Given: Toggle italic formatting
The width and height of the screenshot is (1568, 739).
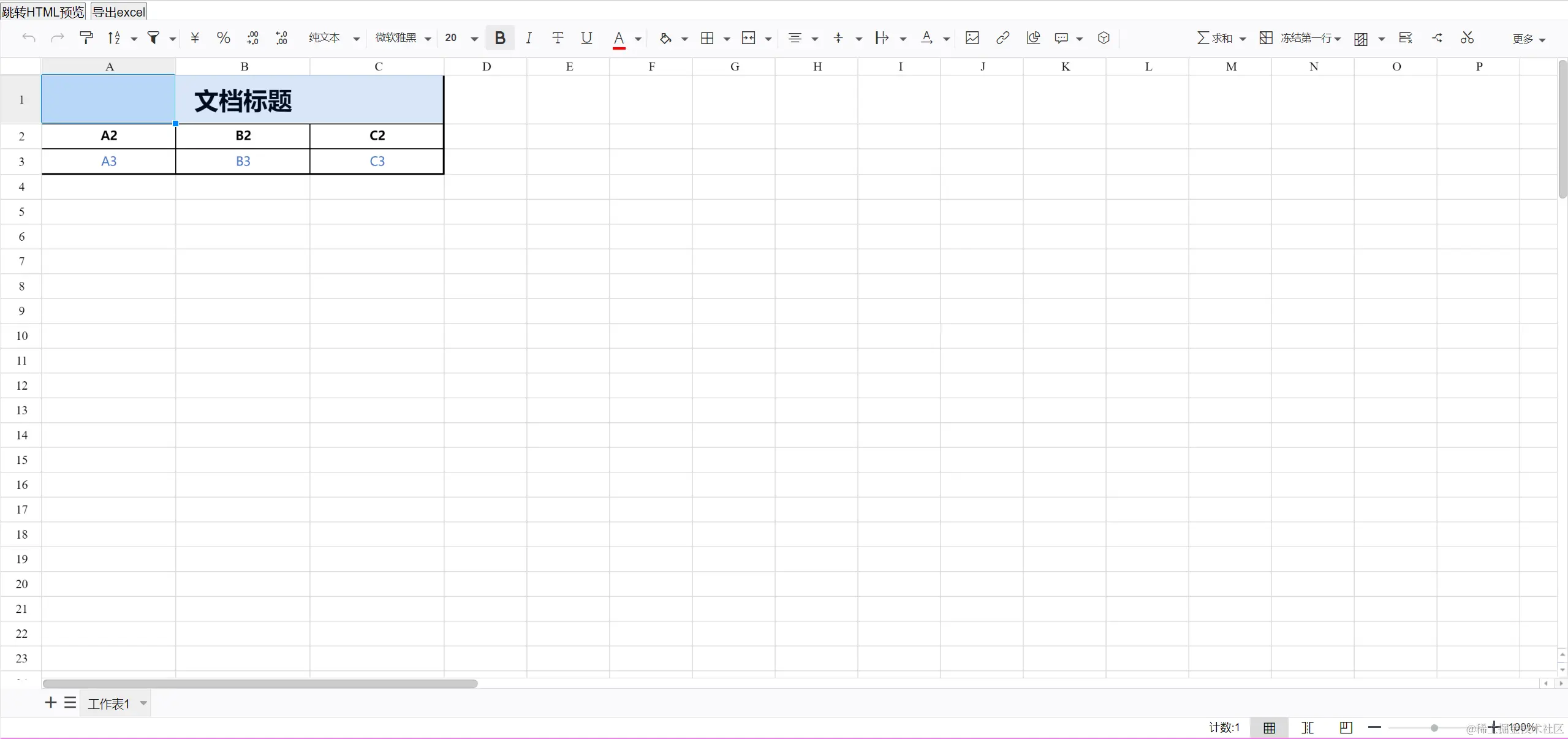Looking at the screenshot, I should tap(528, 37).
